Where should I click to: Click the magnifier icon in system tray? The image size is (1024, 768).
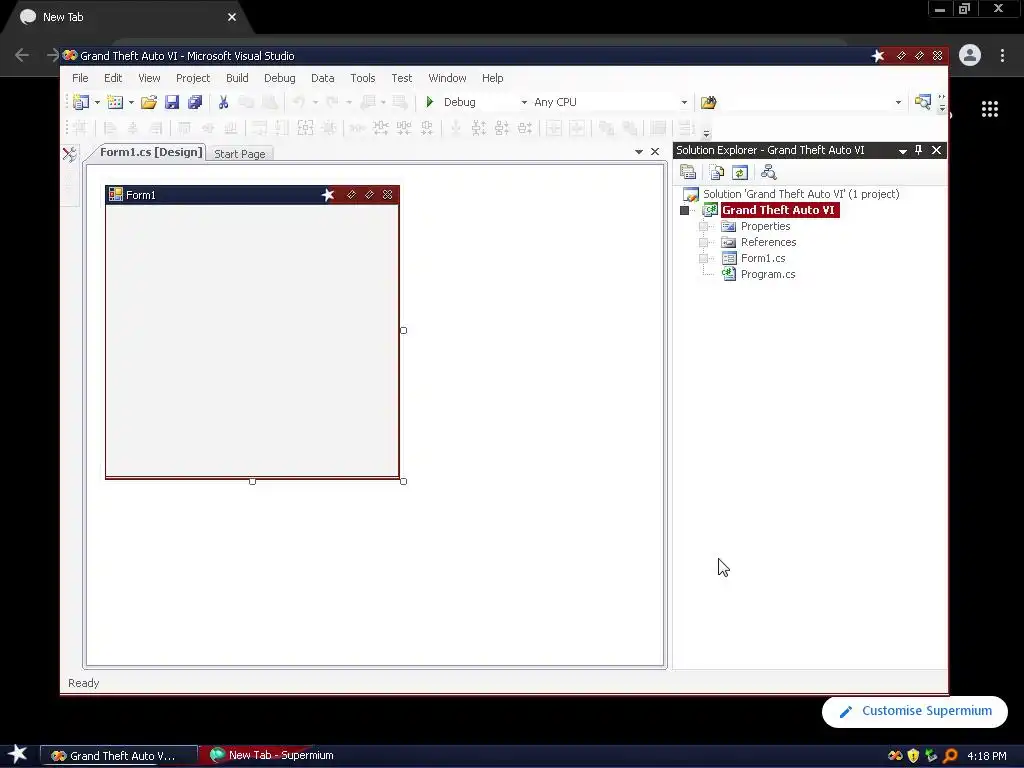(x=950, y=756)
